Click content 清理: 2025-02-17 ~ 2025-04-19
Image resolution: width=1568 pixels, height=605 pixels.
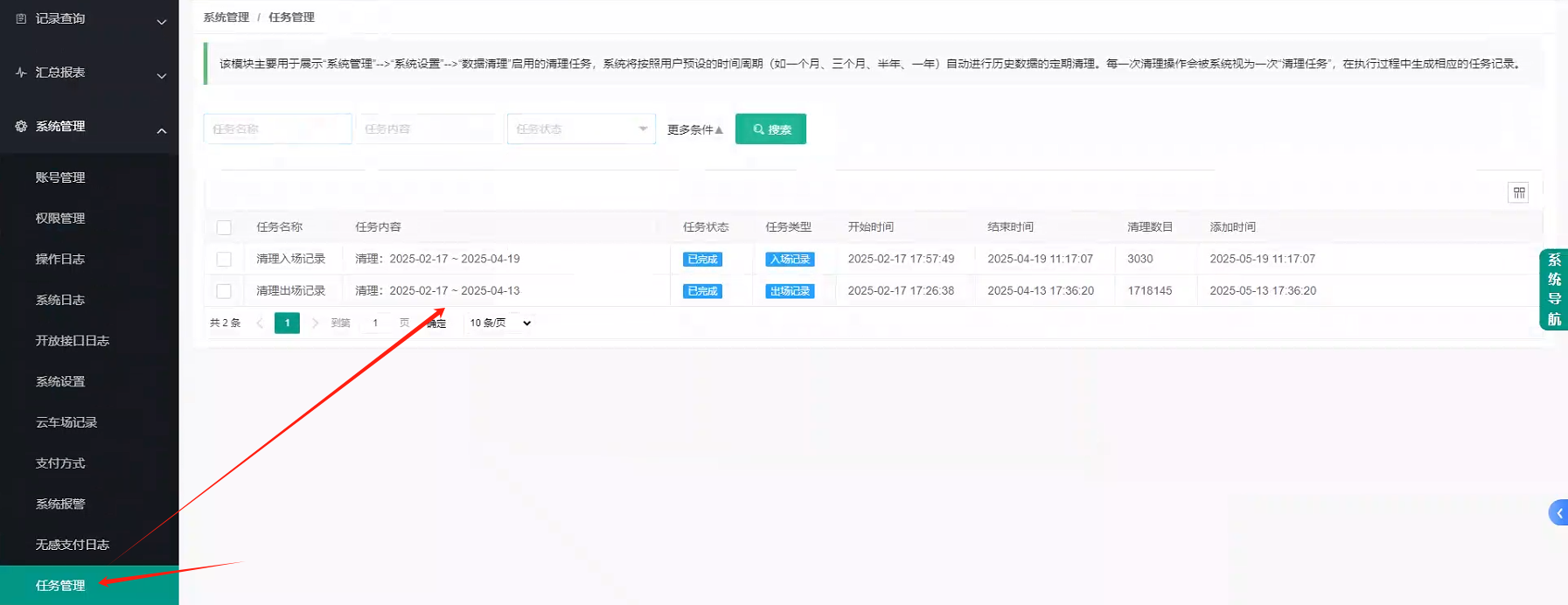(437, 259)
